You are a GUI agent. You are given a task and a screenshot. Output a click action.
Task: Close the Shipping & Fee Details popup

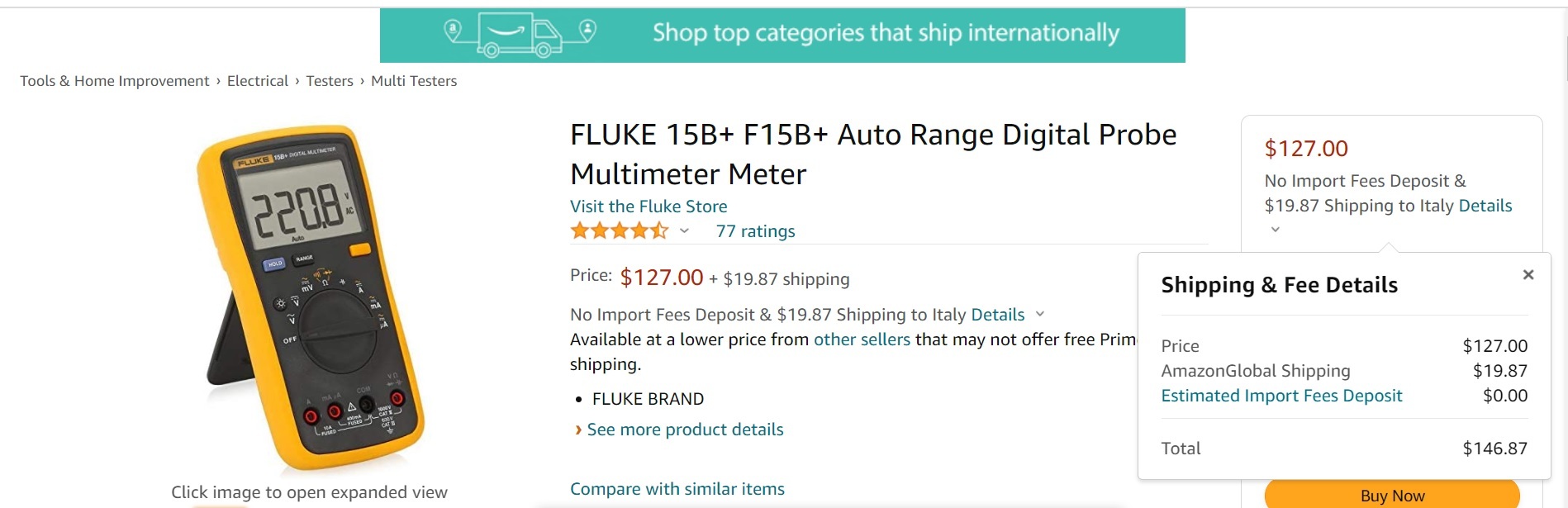(x=1528, y=275)
